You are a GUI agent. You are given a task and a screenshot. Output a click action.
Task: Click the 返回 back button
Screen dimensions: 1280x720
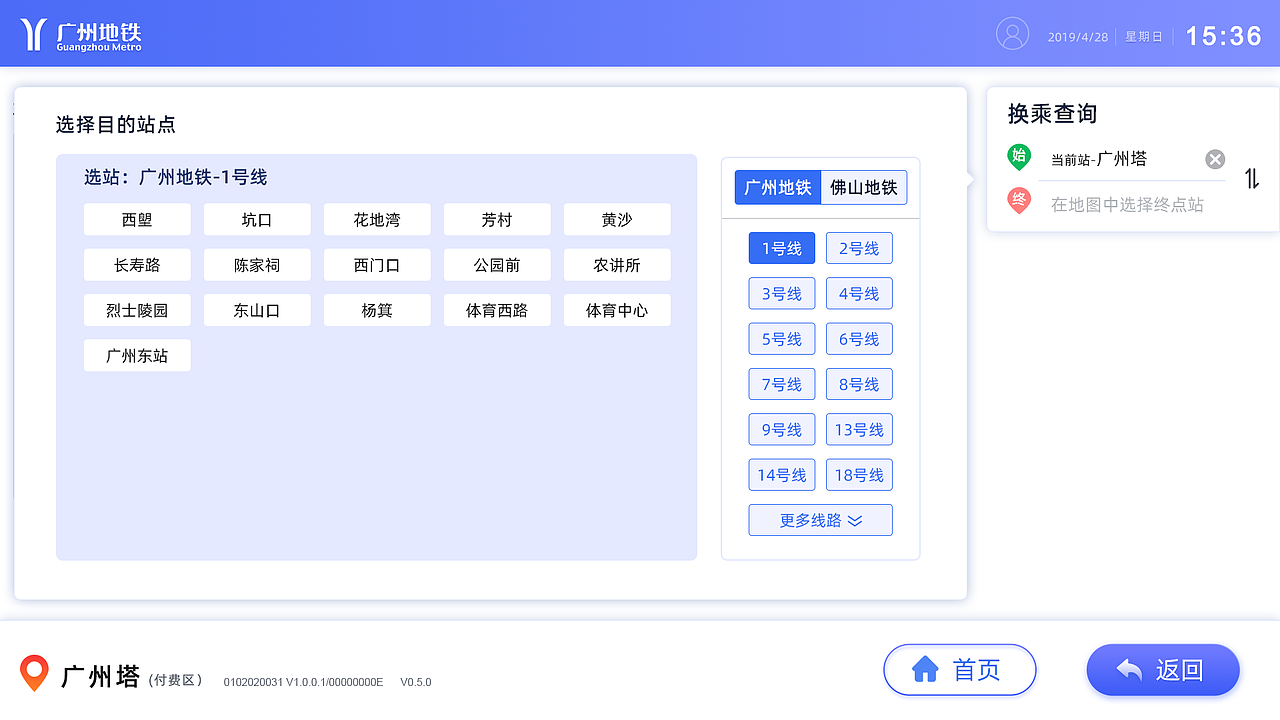click(x=1163, y=670)
